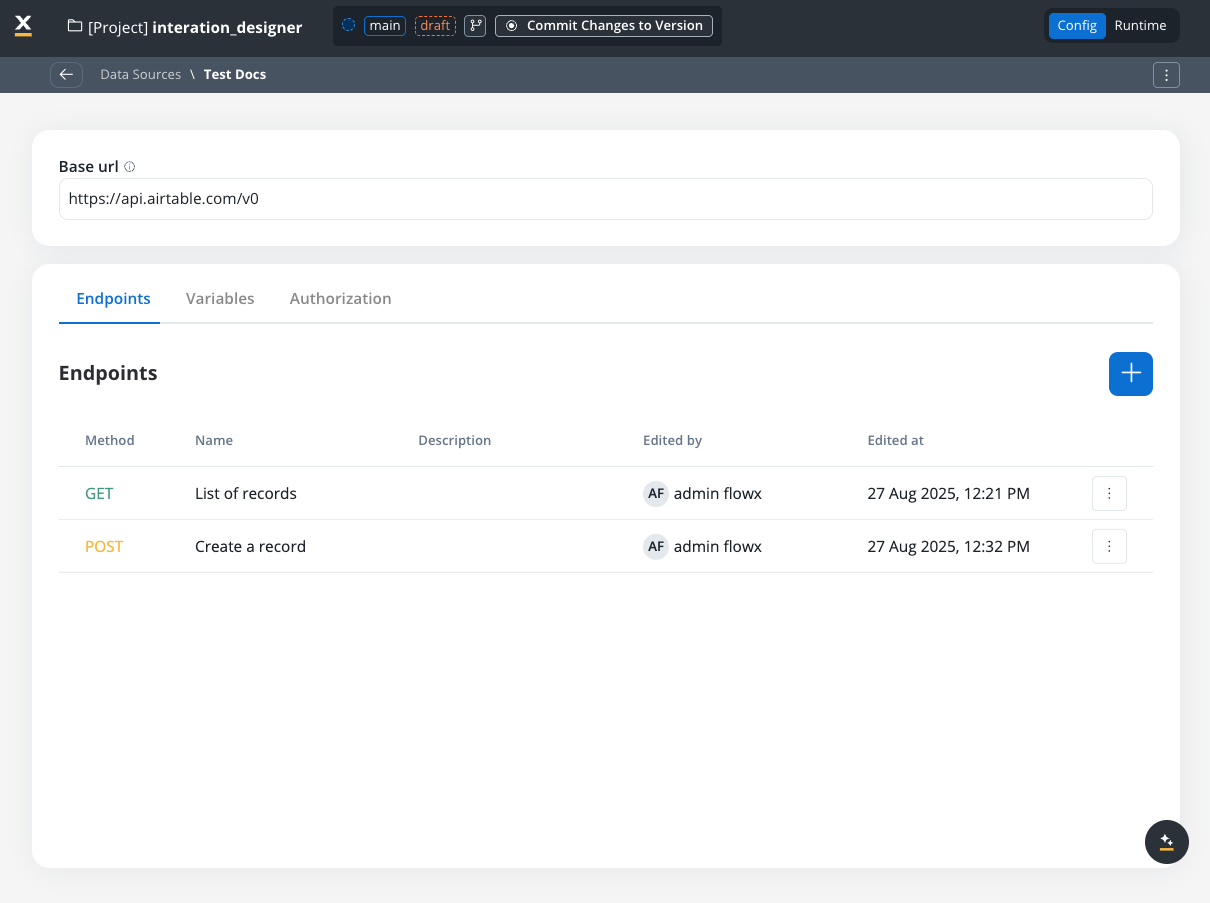Screen dimensions: 1210x903
Task: Select the Endpoints tab
Action: coord(113,299)
